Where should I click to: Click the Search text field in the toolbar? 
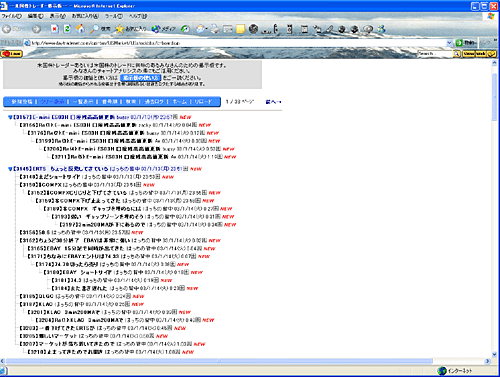click(x=435, y=53)
